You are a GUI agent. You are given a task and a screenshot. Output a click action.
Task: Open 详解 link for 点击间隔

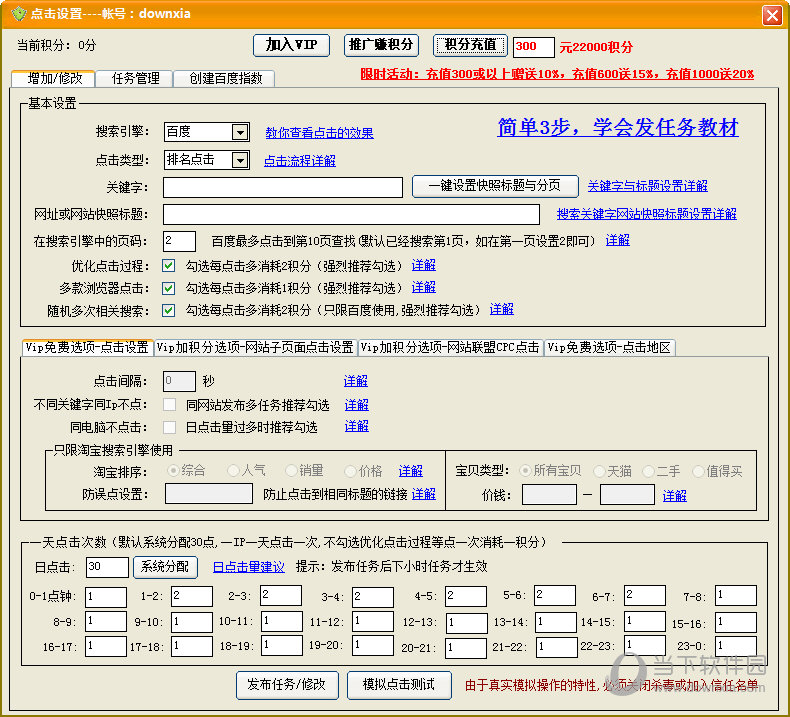click(356, 381)
